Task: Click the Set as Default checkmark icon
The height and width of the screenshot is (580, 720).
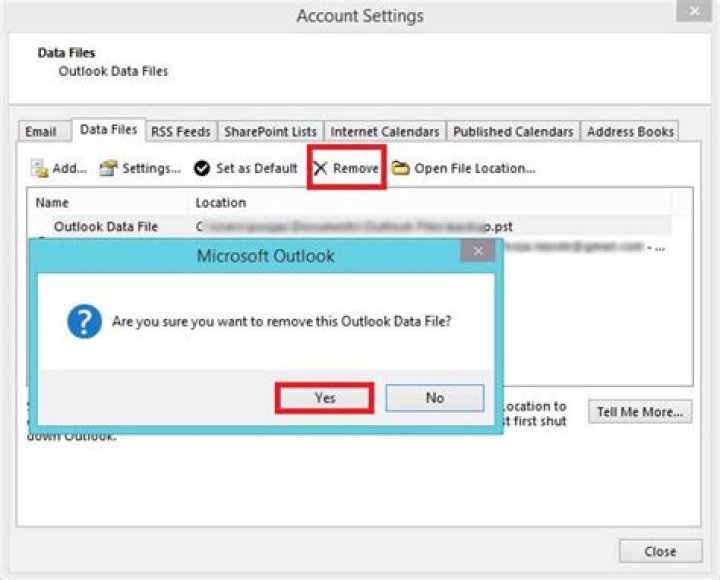Action: (201, 169)
